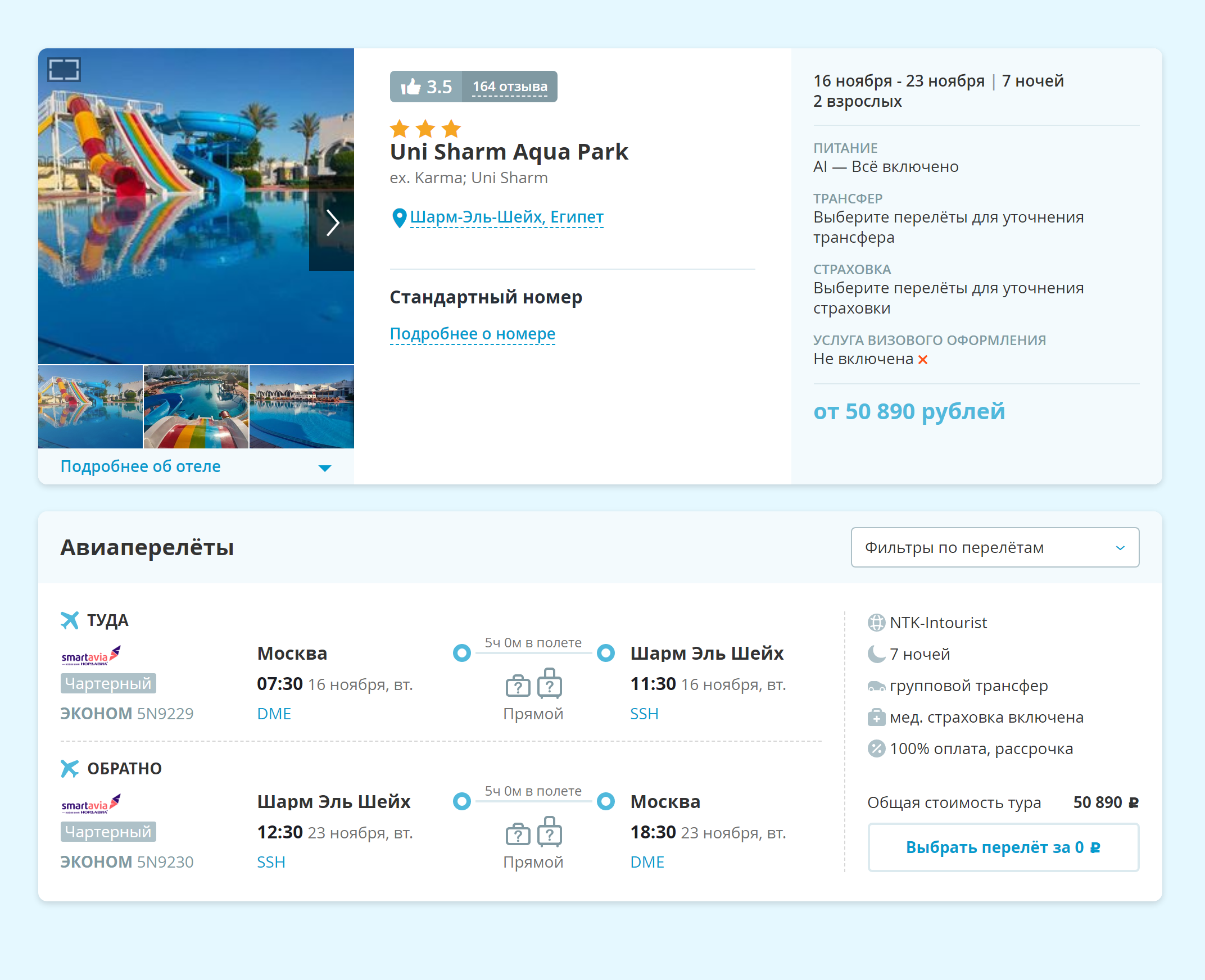
Task: Open DME departure airport link outbound
Action: coord(274,714)
